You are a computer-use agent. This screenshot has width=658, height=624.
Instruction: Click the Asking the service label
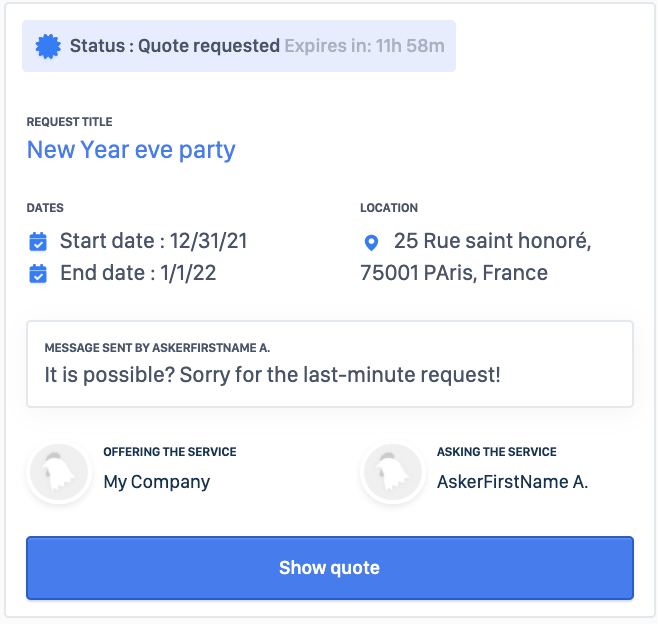[x=496, y=452]
